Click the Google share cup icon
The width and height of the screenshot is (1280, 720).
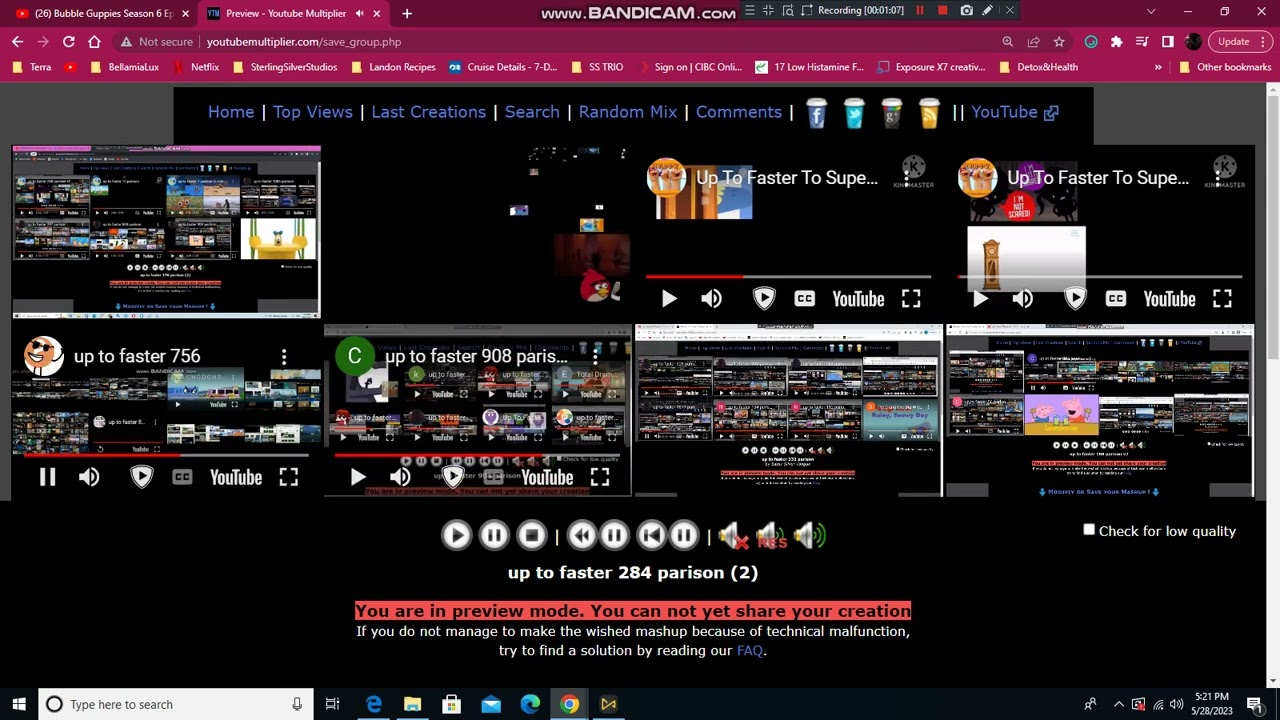click(x=892, y=113)
